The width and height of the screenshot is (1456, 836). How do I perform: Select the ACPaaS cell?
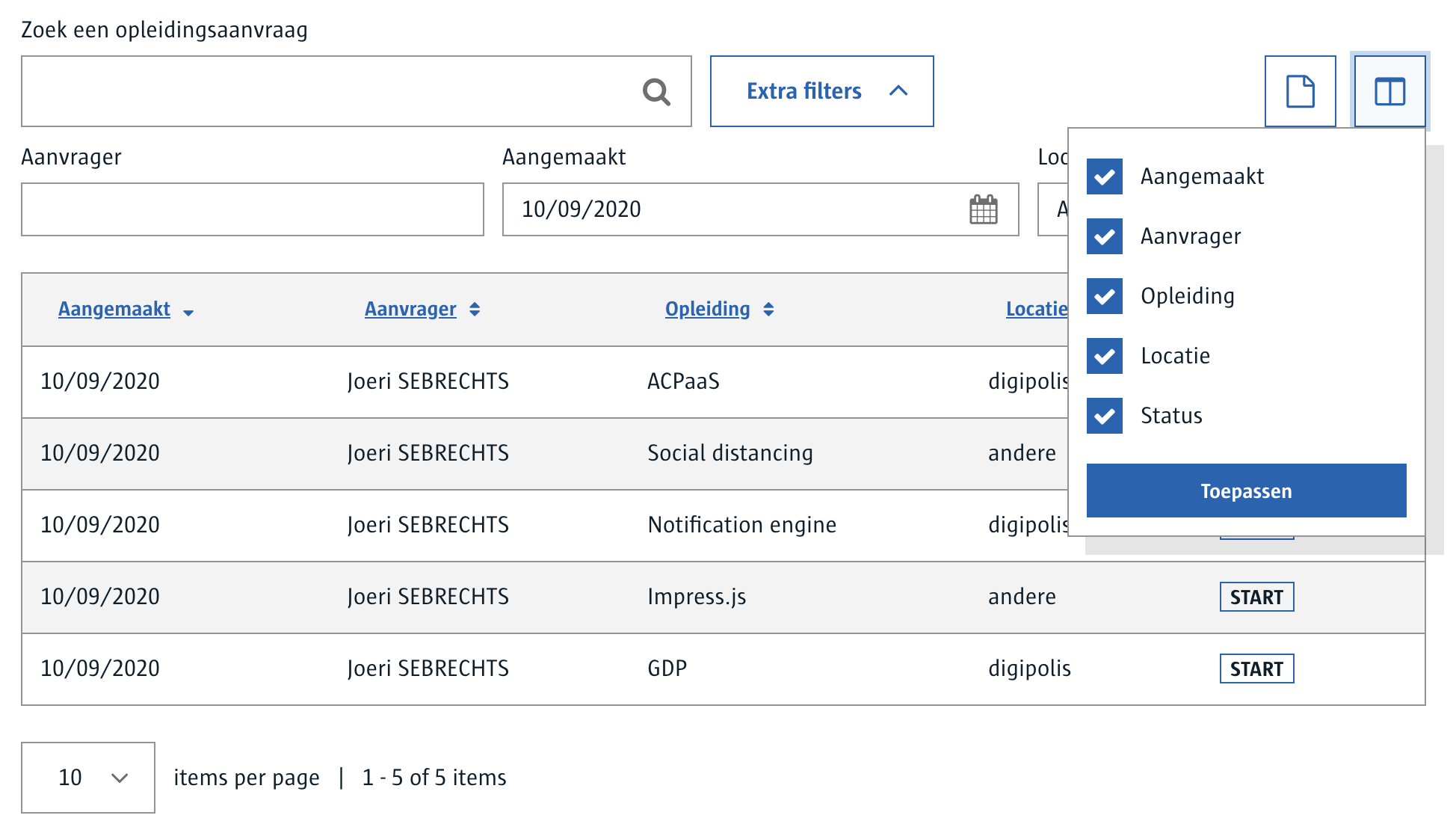pos(683,381)
